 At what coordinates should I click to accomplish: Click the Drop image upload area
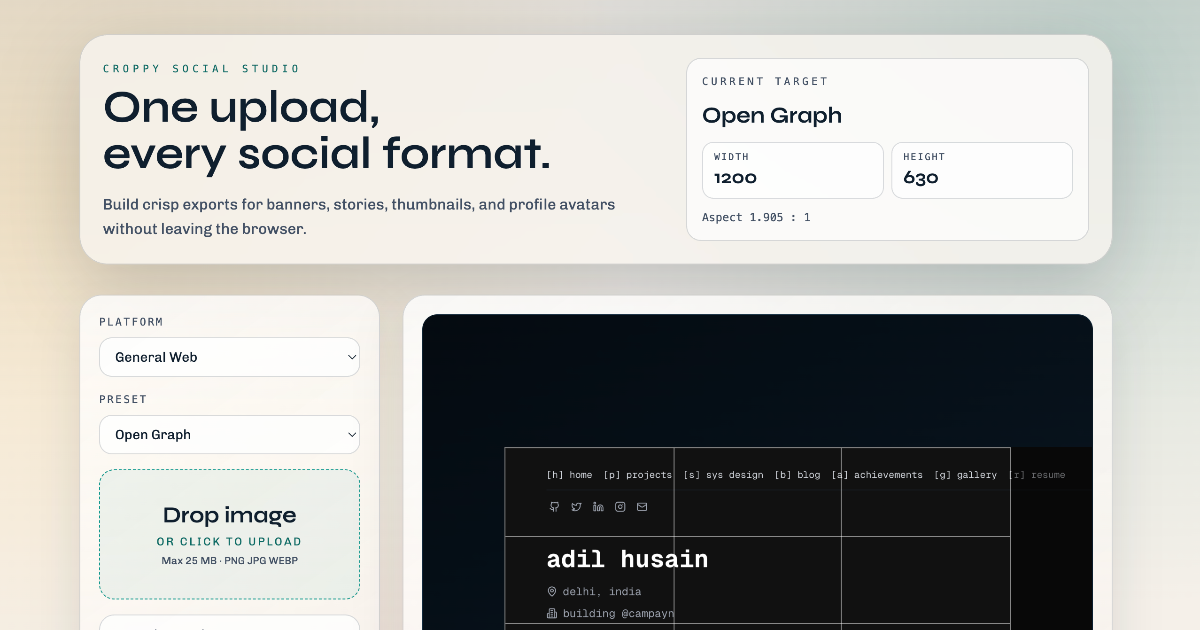(229, 534)
